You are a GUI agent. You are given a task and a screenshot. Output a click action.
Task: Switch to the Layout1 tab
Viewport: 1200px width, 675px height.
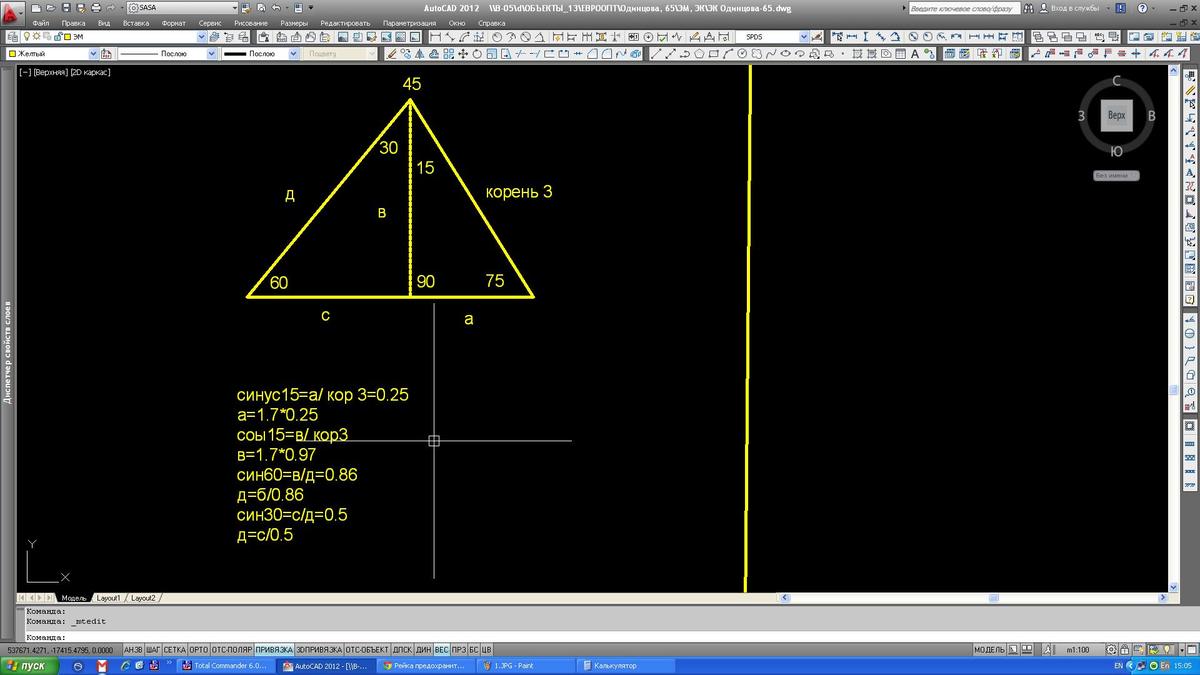(x=108, y=598)
